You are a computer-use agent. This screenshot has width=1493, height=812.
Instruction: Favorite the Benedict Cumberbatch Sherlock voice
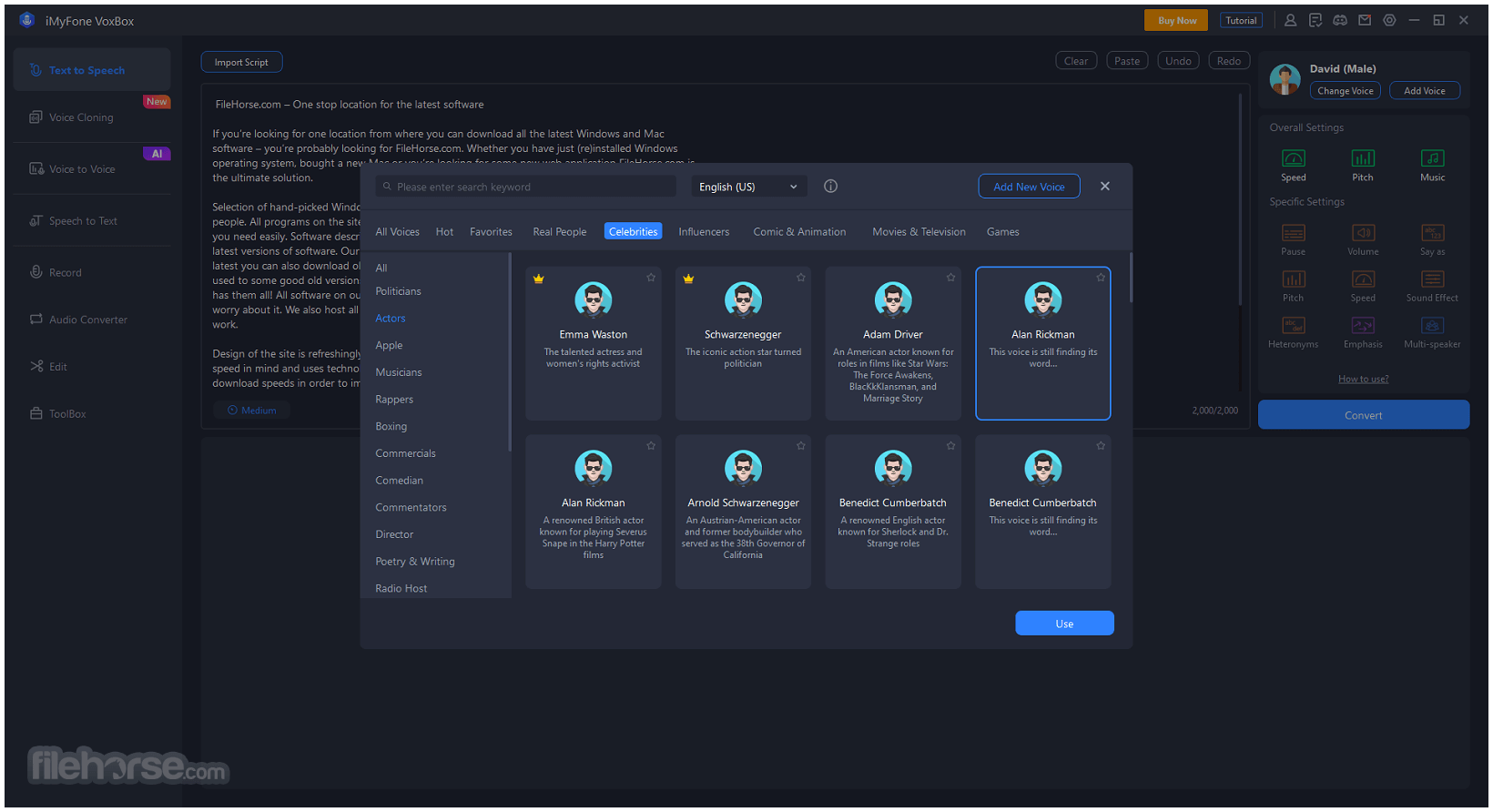[950, 446]
